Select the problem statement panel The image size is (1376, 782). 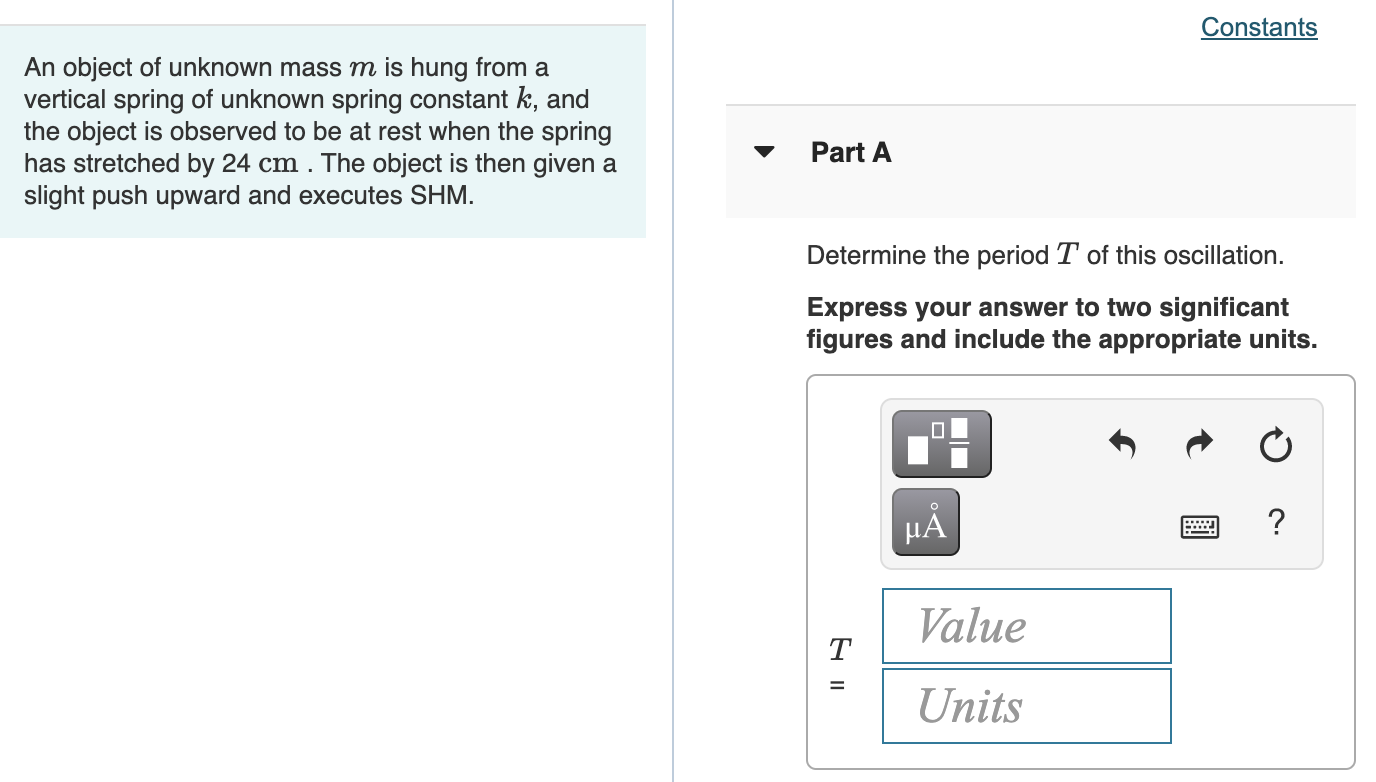pos(320,130)
